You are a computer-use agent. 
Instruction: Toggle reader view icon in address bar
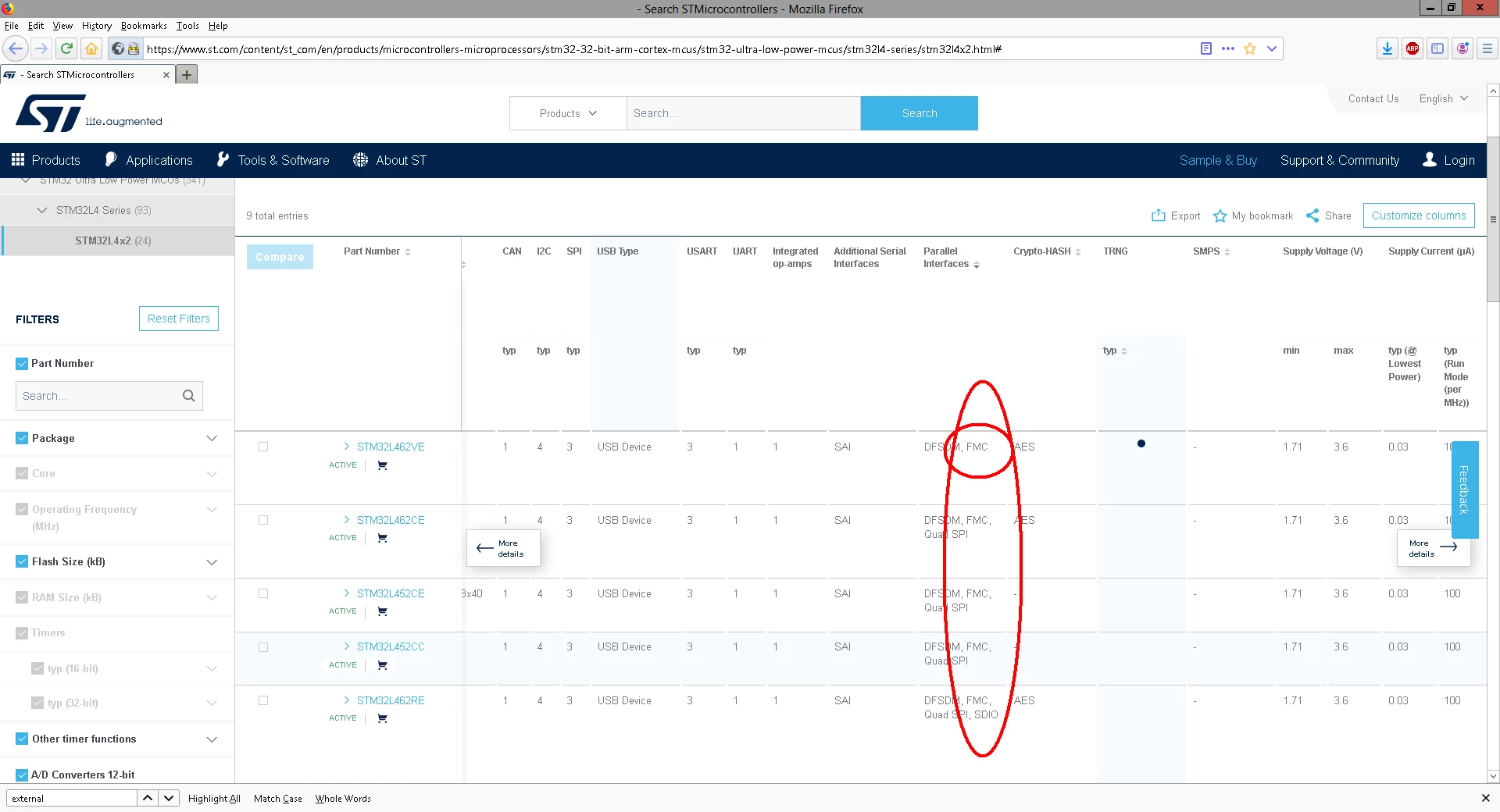coord(1206,48)
